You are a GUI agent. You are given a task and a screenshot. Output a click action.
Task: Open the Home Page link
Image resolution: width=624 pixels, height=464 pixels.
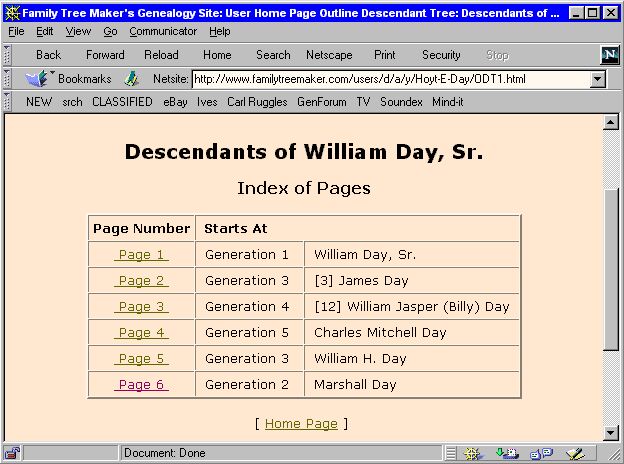(x=301, y=424)
